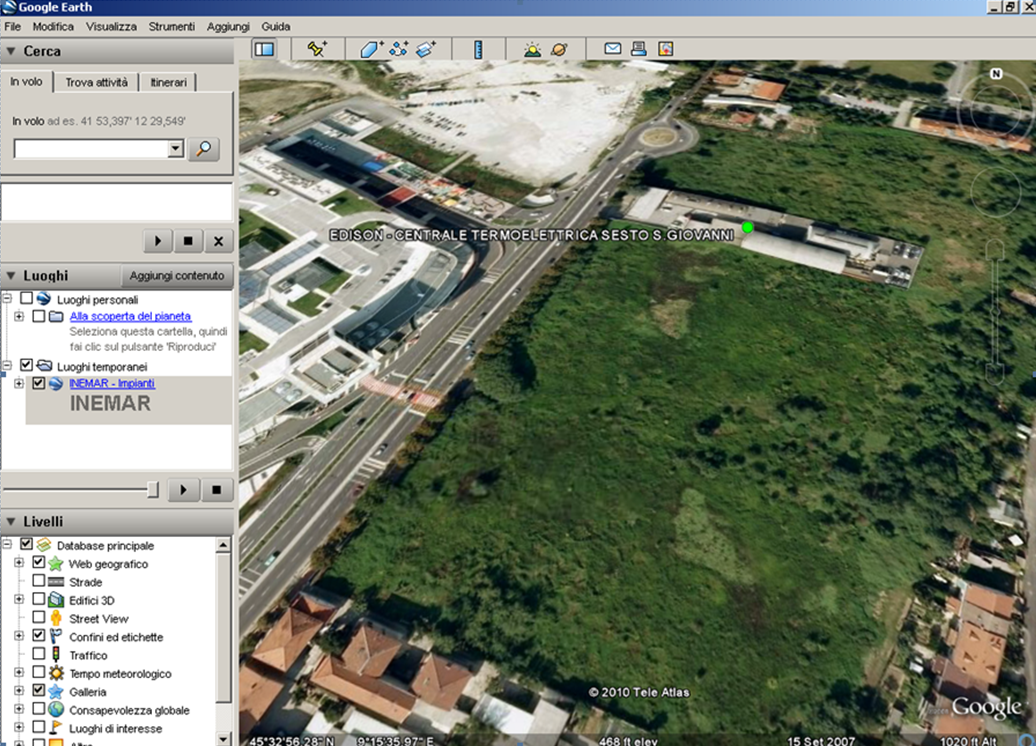Click the Confini ed etichette flag icon
1036x746 pixels.
(56, 637)
